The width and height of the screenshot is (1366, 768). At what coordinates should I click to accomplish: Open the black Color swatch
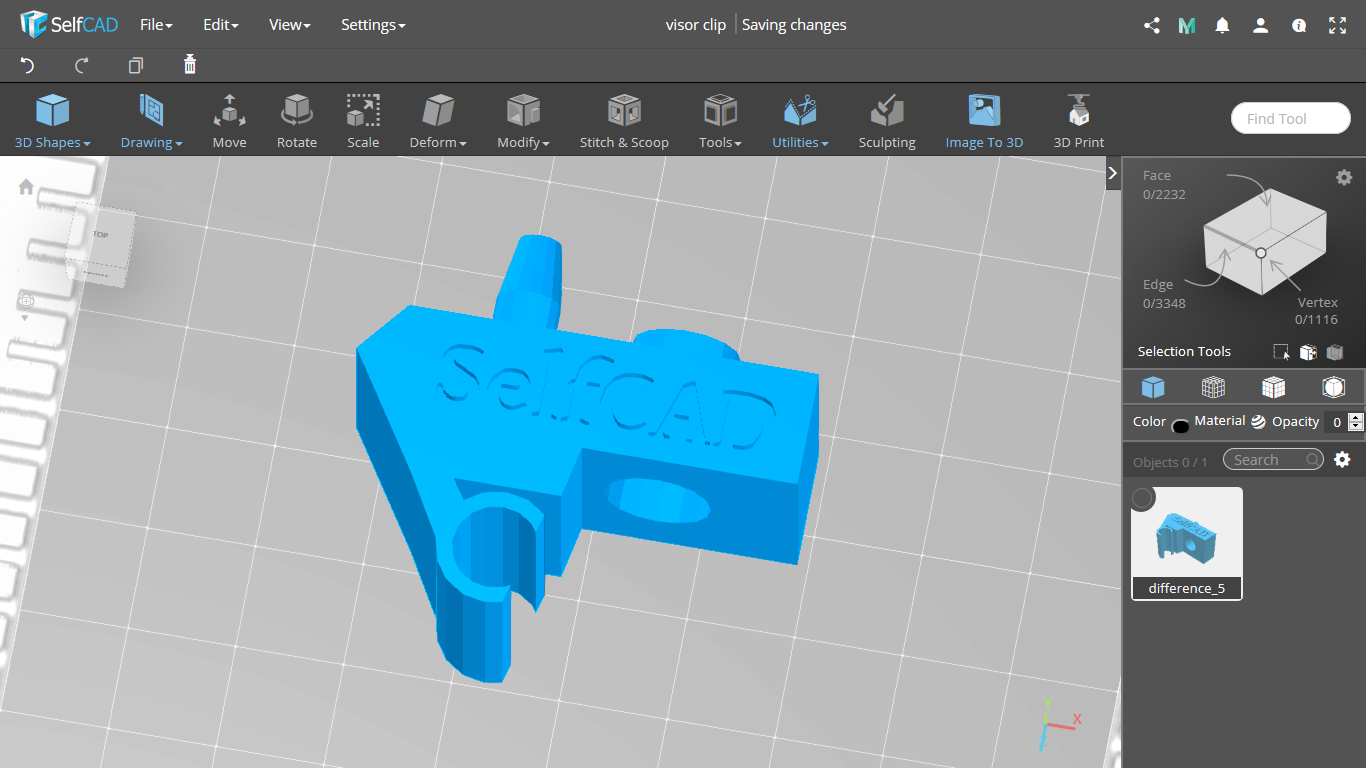[1180, 425]
